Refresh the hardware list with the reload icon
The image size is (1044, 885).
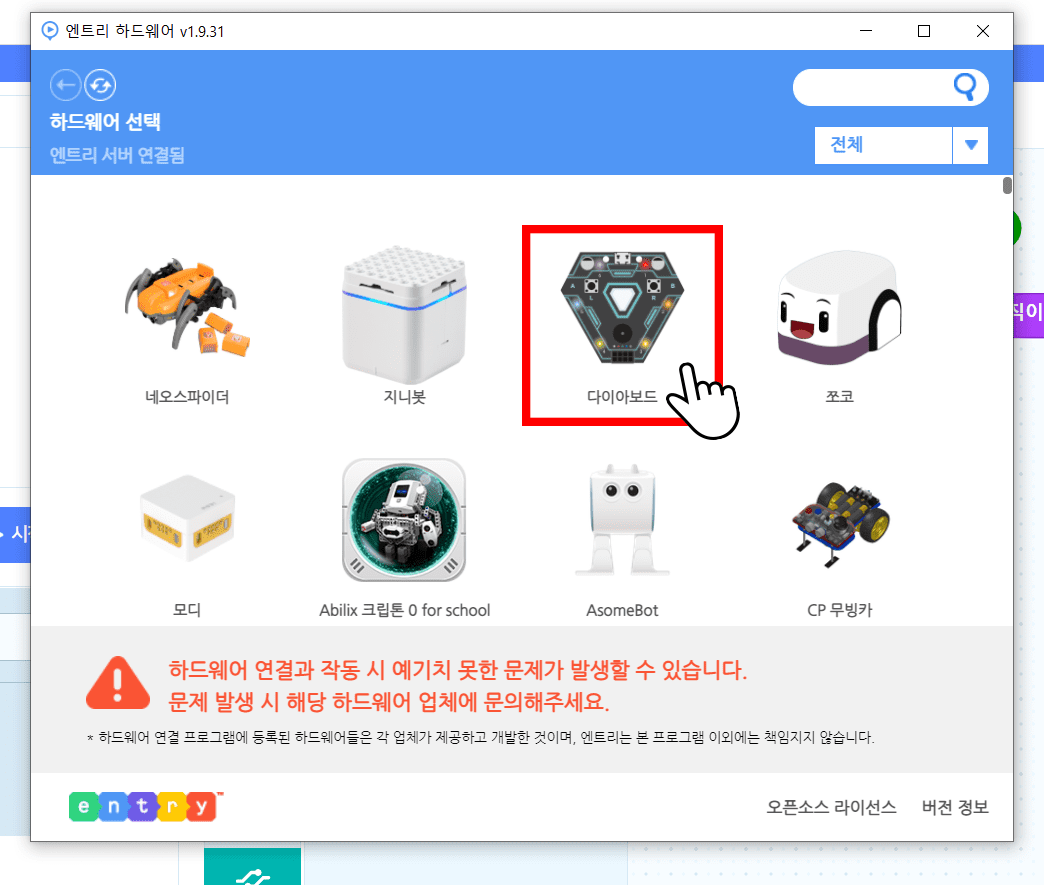pyautogui.click(x=101, y=85)
